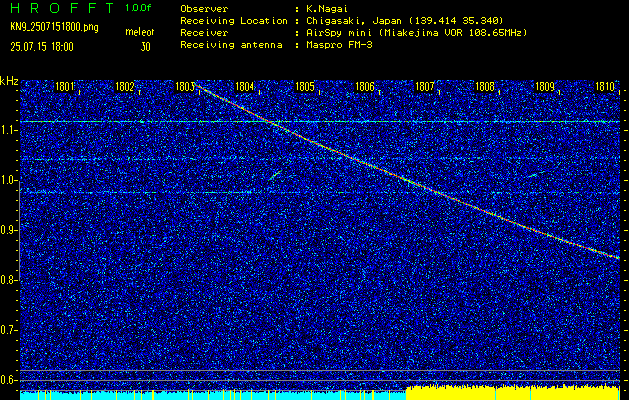629x400 pixels.
Task: Click the cyan signal level bar
Action: pyautogui.click(x=213, y=395)
